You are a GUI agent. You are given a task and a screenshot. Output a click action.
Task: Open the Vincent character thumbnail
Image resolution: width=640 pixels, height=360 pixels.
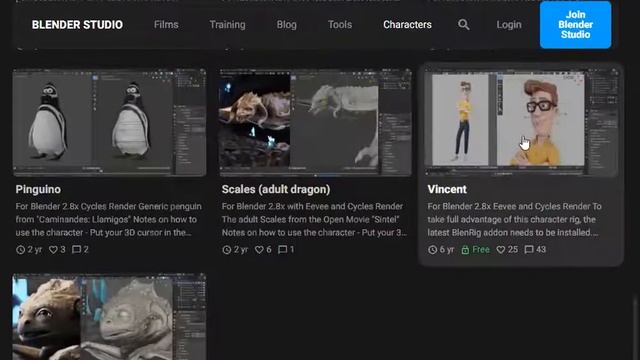click(521, 122)
